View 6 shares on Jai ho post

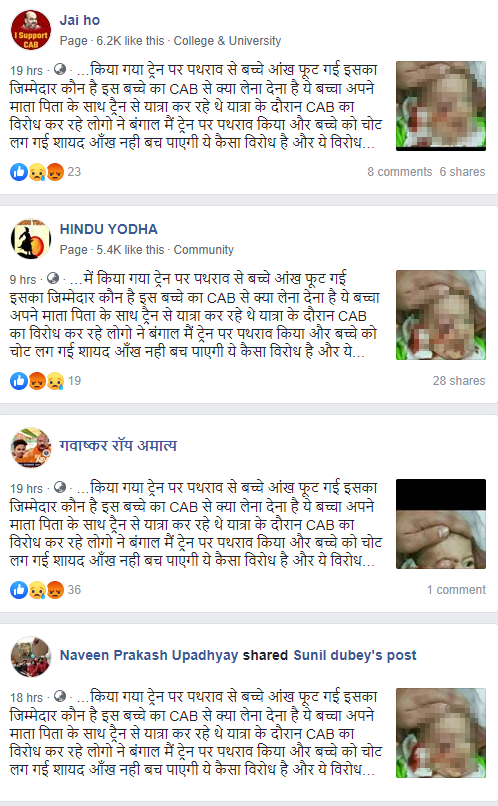pyautogui.click(x=462, y=172)
